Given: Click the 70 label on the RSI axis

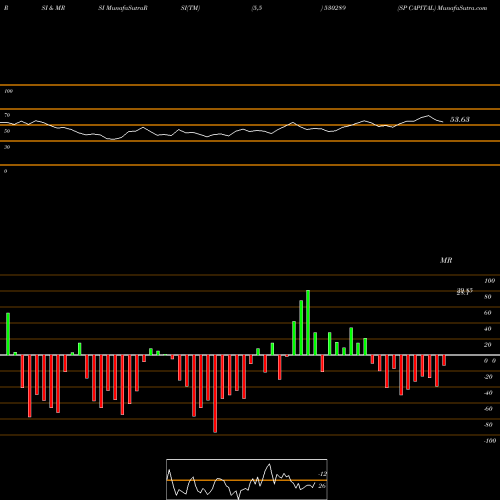Looking at the screenshot, I should [x=7, y=115].
